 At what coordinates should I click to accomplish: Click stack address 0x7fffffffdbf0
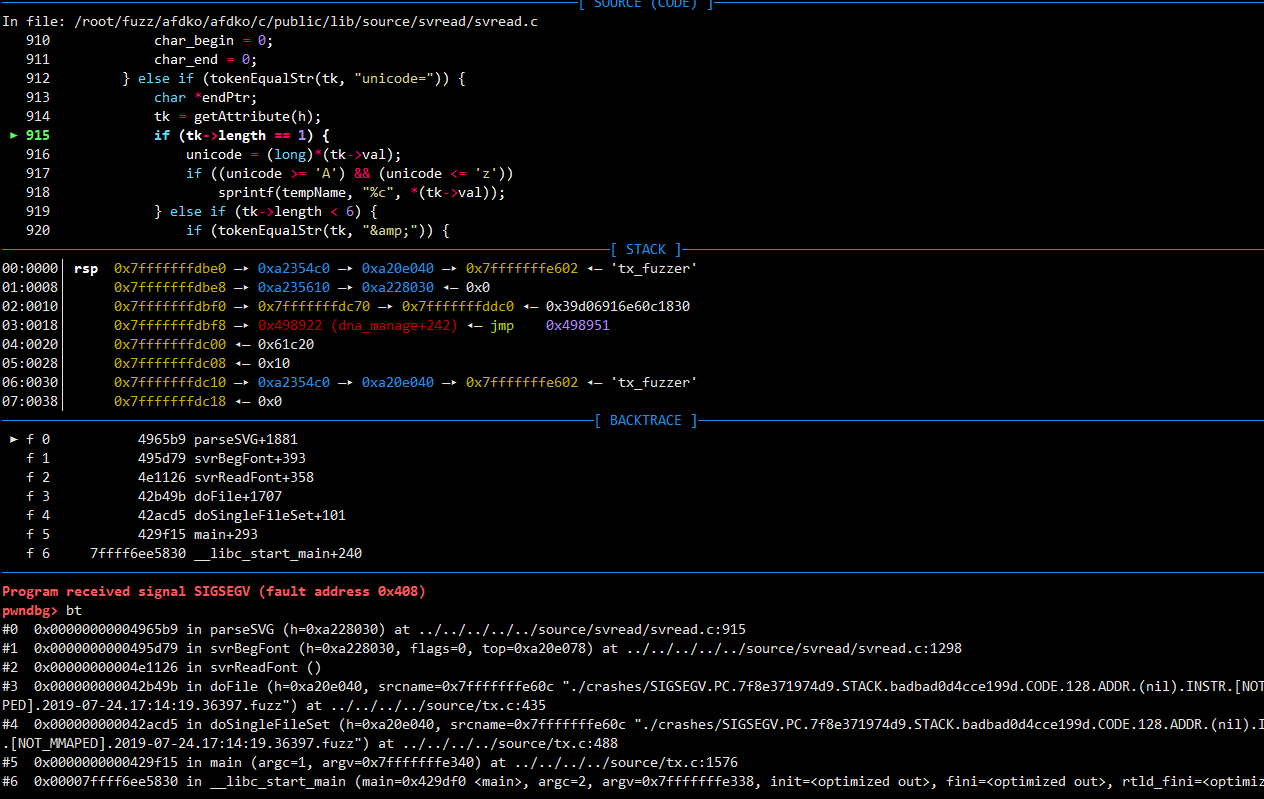[x=170, y=306]
